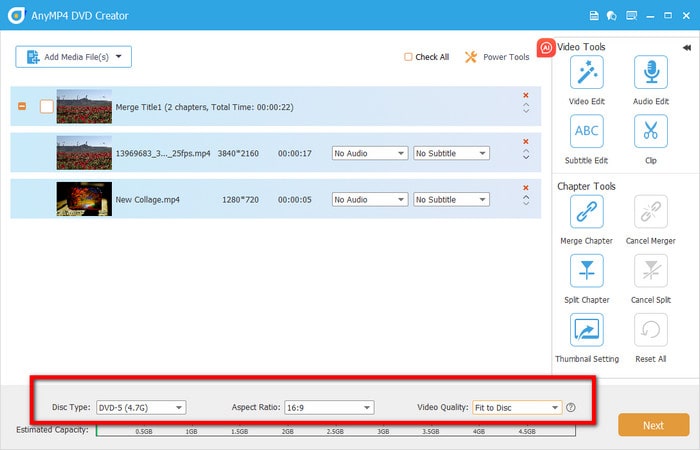Click Add Media File(s) button
The image size is (700, 450).
[73, 57]
